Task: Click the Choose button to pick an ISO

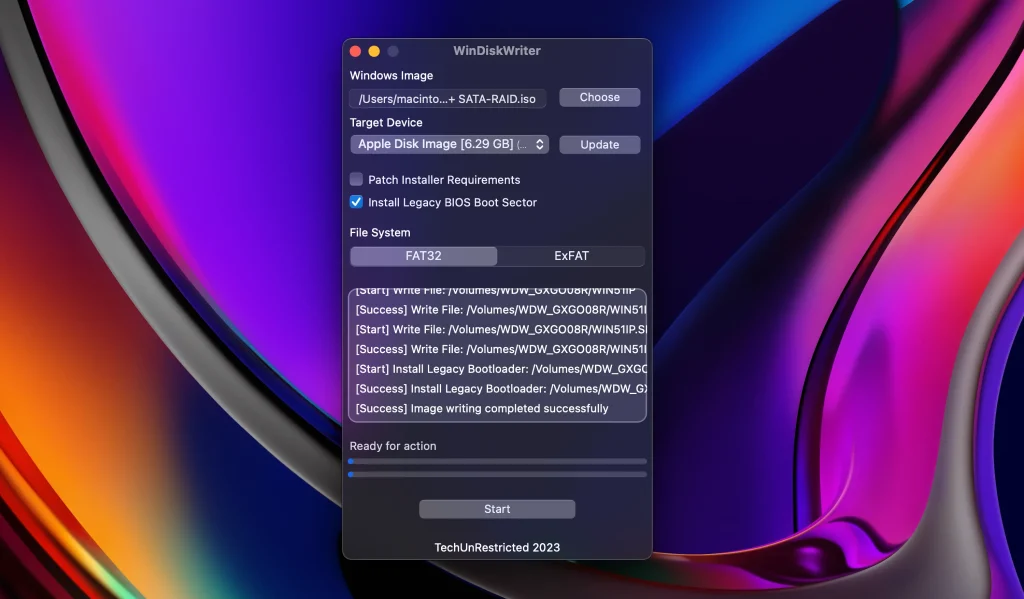Action: tap(599, 97)
